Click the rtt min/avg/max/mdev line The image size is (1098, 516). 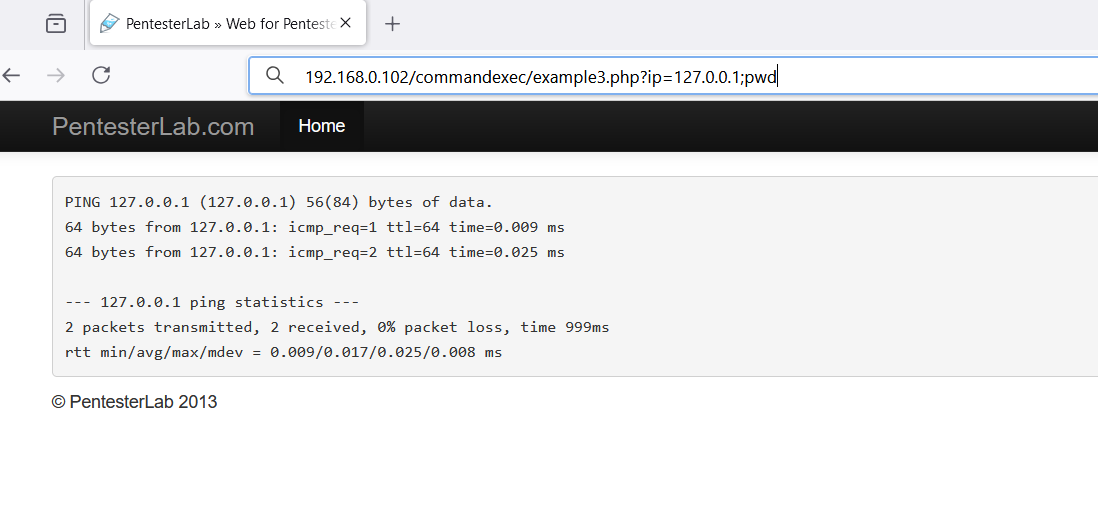[284, 352]
